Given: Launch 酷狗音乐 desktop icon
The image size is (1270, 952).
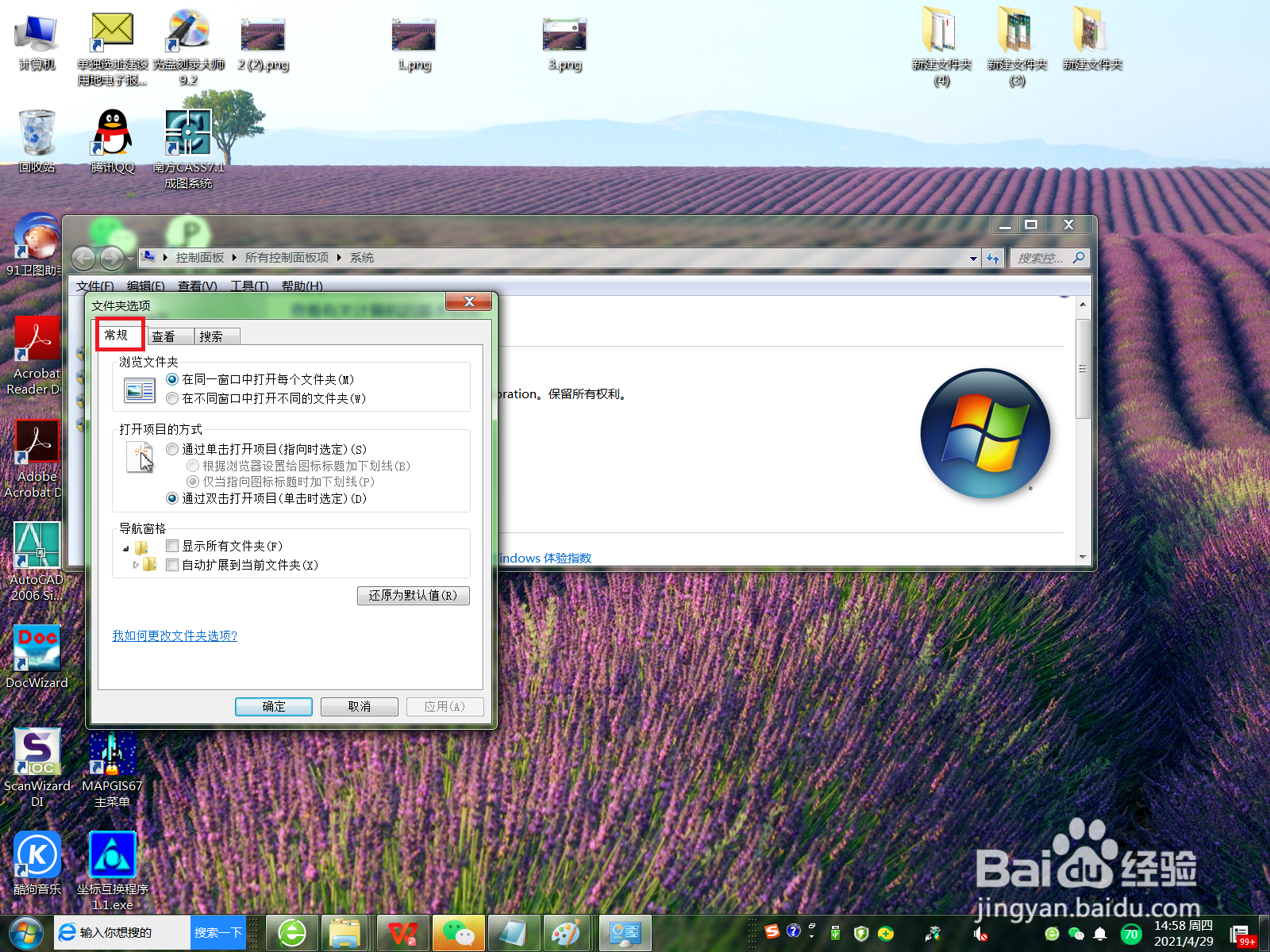Looking at the screenshot, I should (37, 863).
